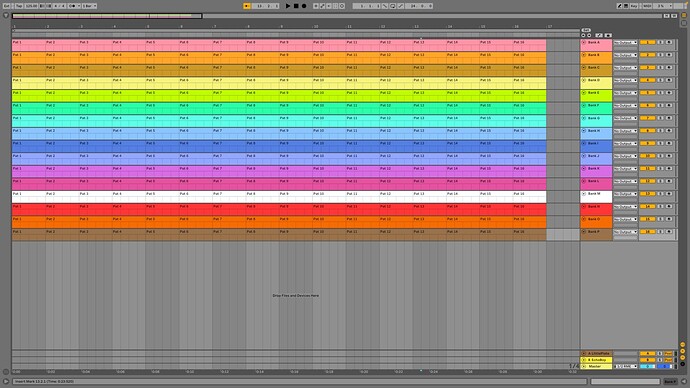Viewport: 690px width, 388px height.
Task: Click the Set locator button
Action: [586, 30]
